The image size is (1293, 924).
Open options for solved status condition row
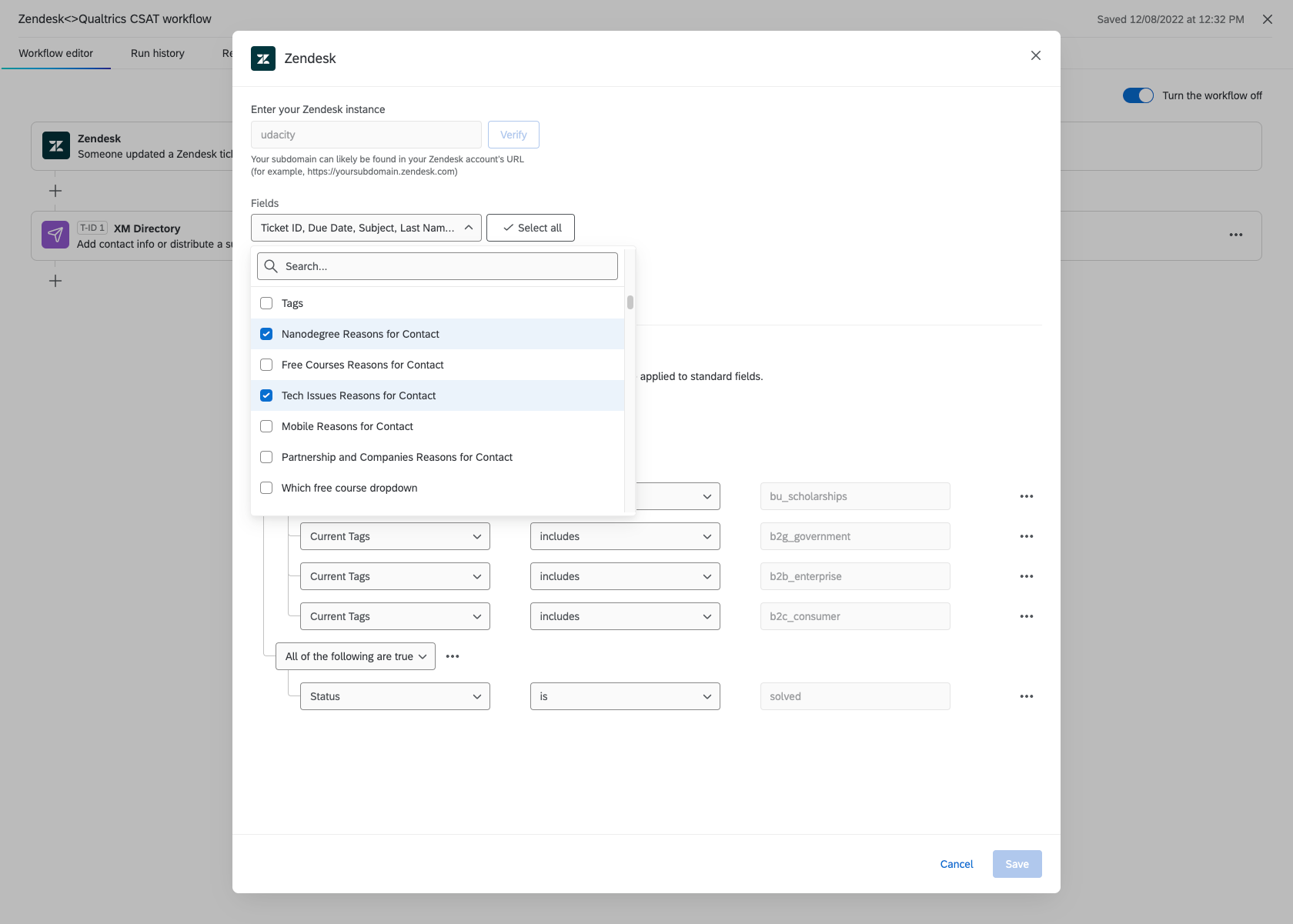point(1027,696)
